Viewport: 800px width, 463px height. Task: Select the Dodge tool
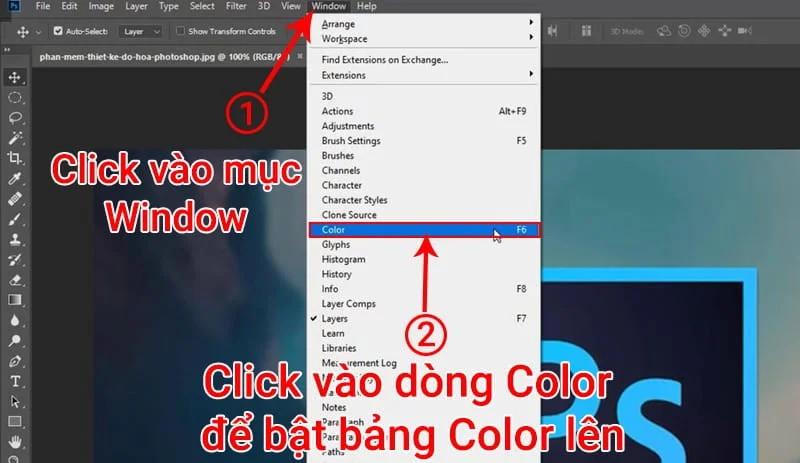[15, 340]
